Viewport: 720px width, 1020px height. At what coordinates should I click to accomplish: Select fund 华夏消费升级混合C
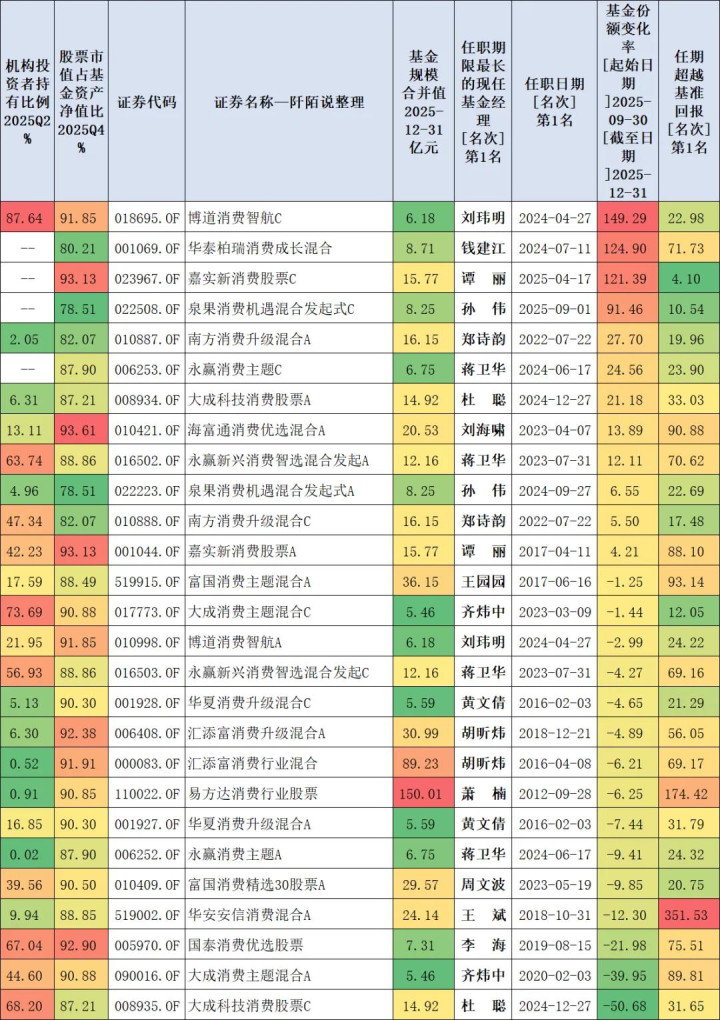(249, 703)
